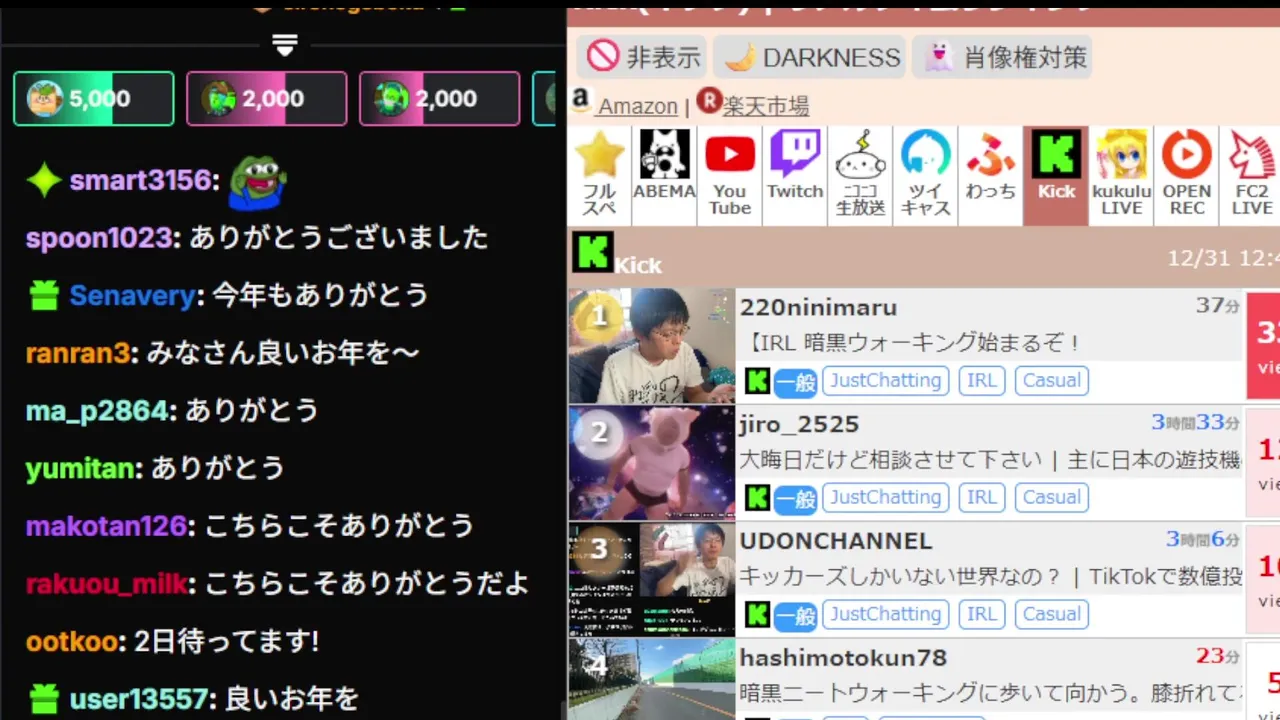Screen dimensions: 1280x720
Task: Click makotan126 username in chat
Action: pos(107,526)
